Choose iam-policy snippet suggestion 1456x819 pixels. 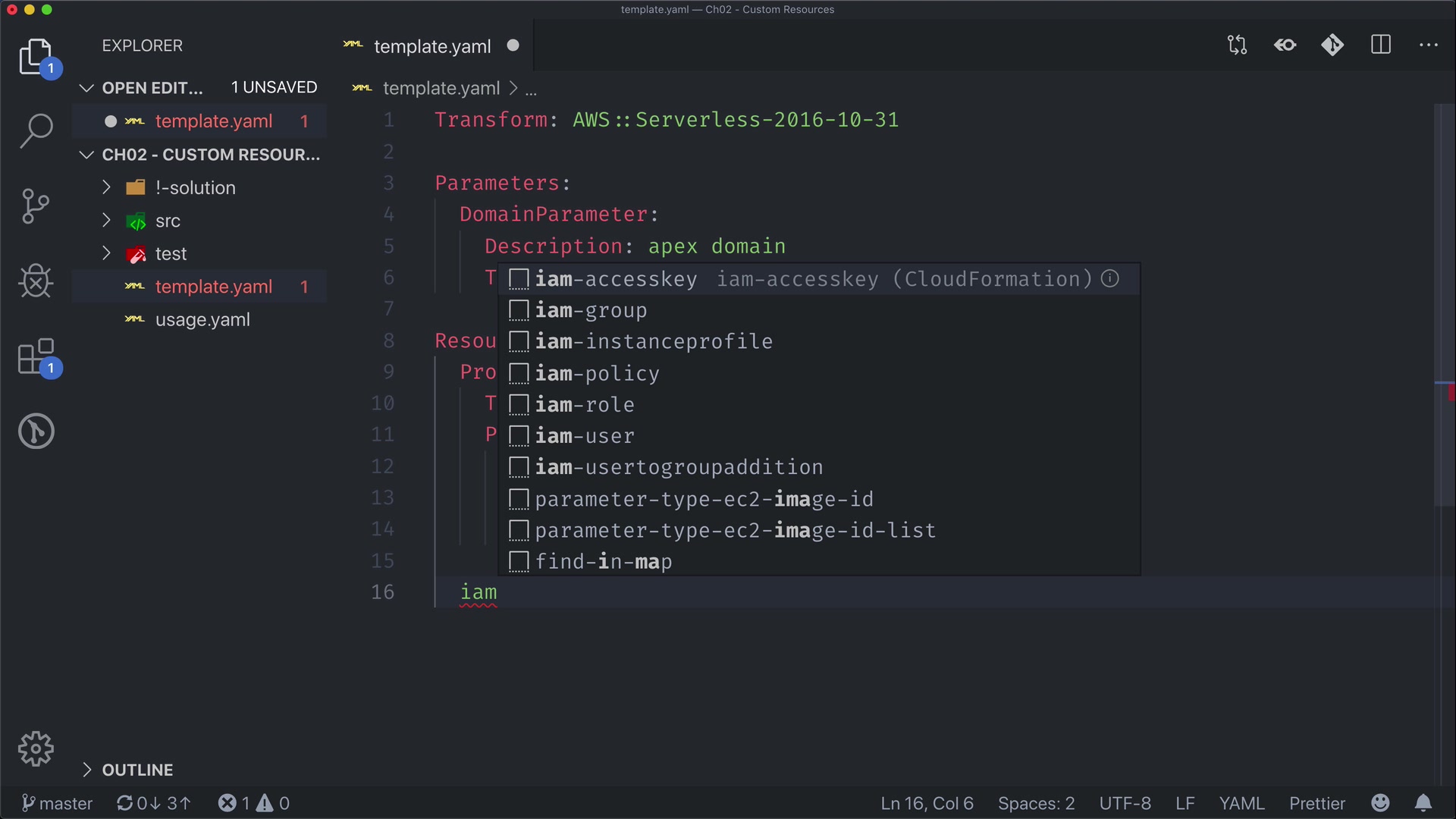[597, 374]
